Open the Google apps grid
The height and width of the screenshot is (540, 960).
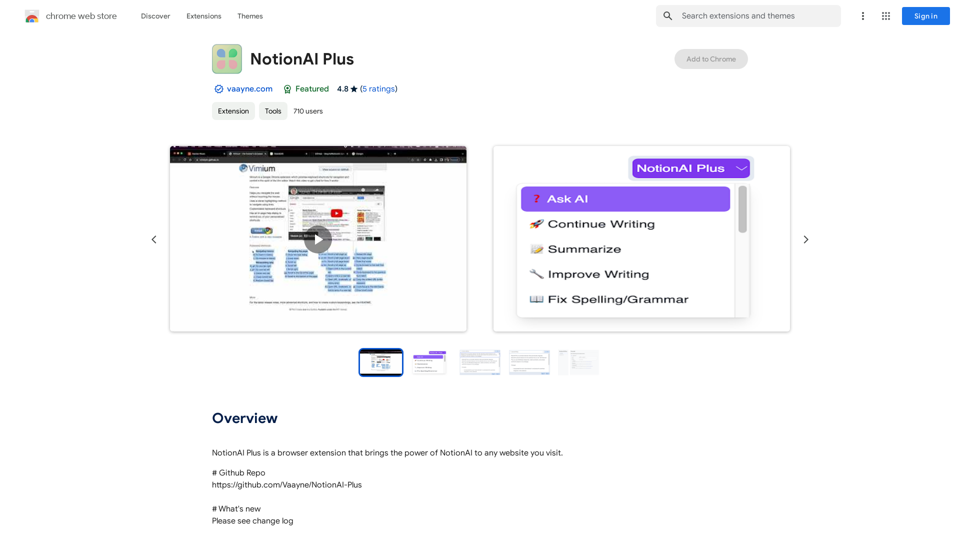[x=886, y=16]
